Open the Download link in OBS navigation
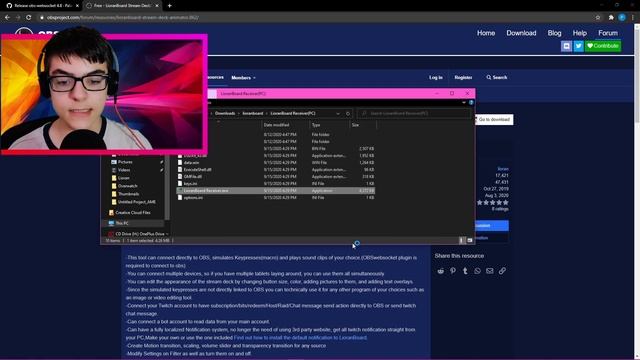 coord(521,33)
